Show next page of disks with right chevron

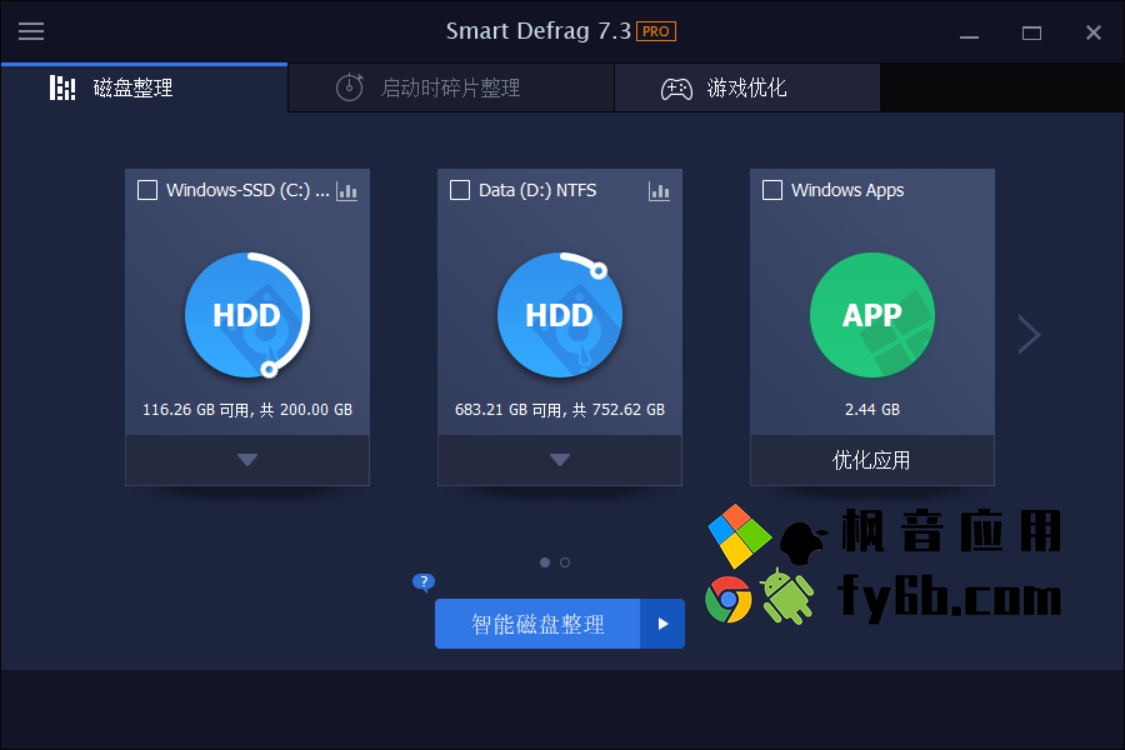1030,334
